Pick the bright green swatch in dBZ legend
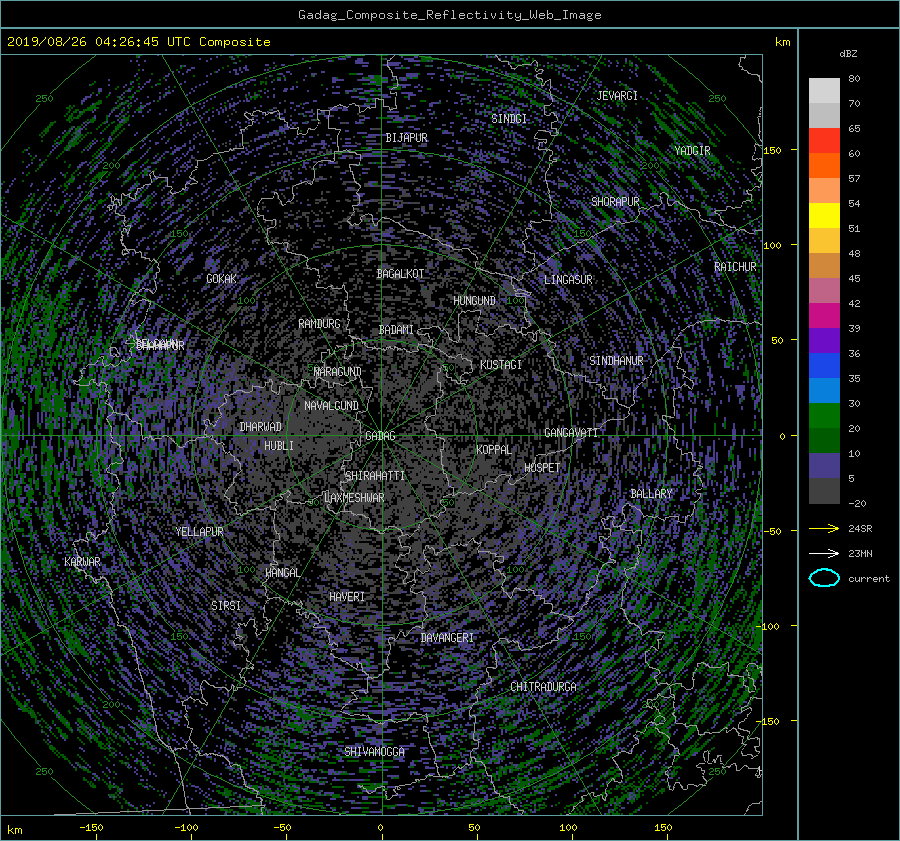This screenshot has width=900, height=841. click(824, 415)
